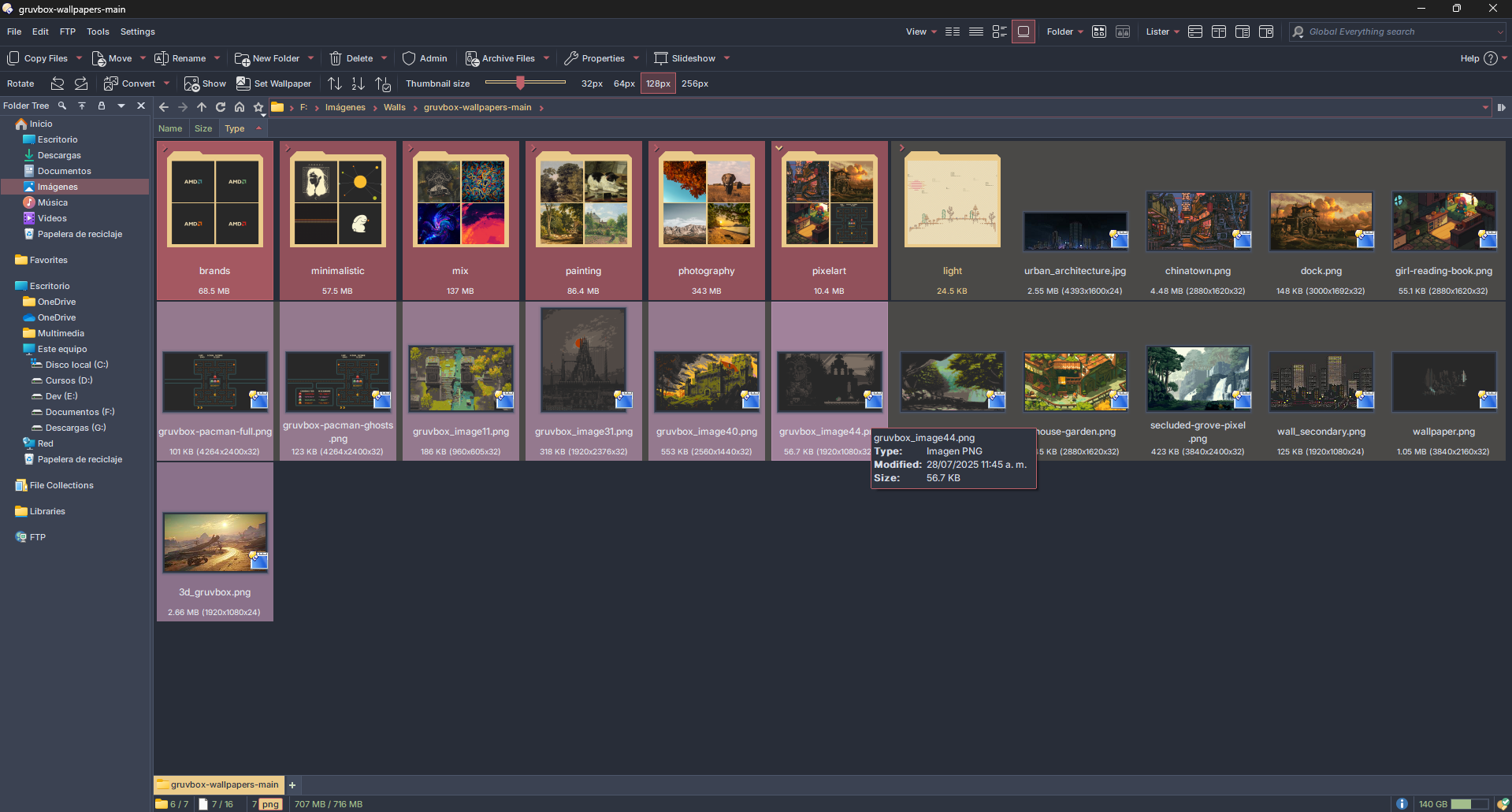This screenshot has height=812, width=1512.
Task: Go up to the parent folder
Action: coord(202,107)
